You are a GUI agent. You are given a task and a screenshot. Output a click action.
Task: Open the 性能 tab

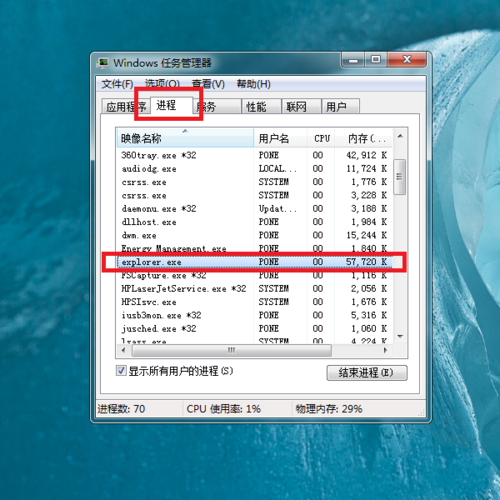[261, 107]
